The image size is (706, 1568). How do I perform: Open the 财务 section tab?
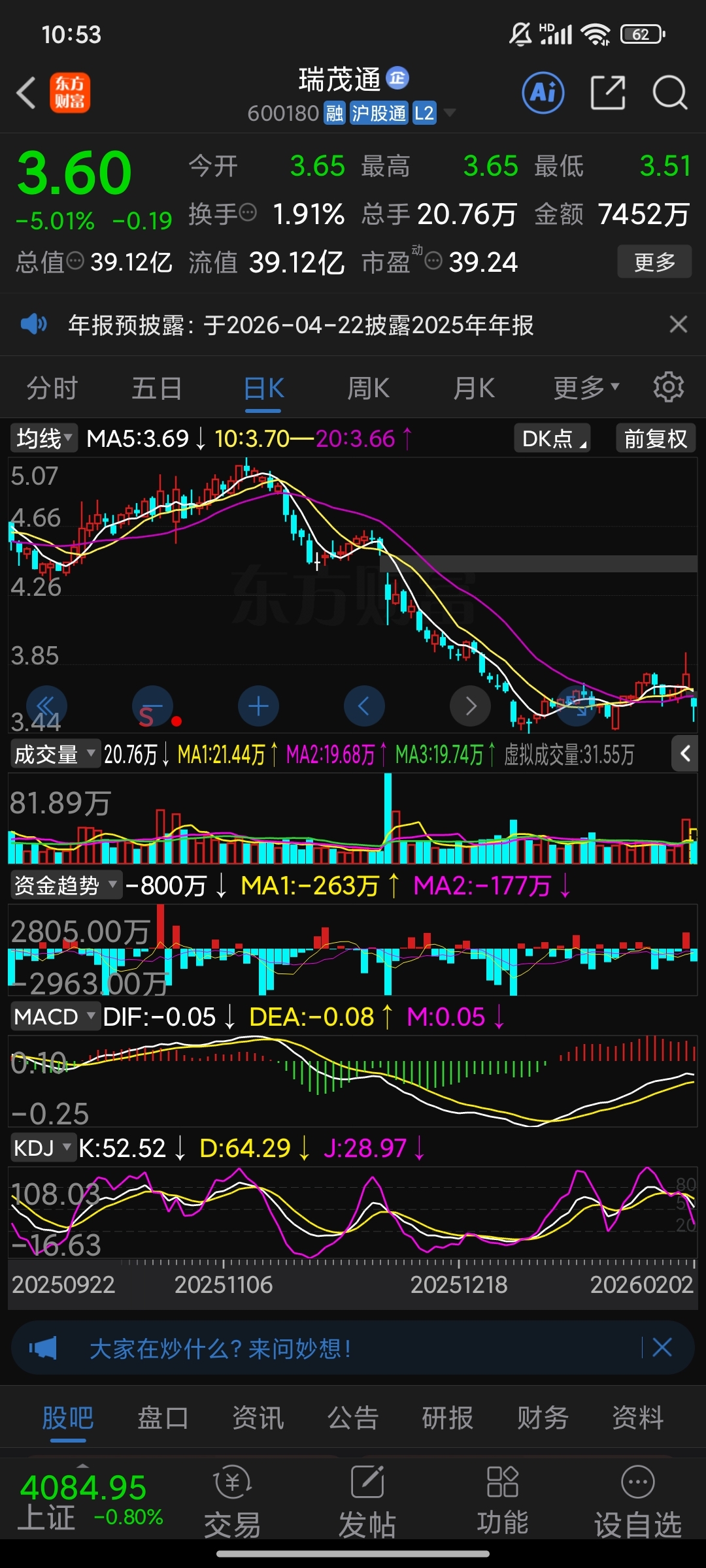click(543, 1418)
